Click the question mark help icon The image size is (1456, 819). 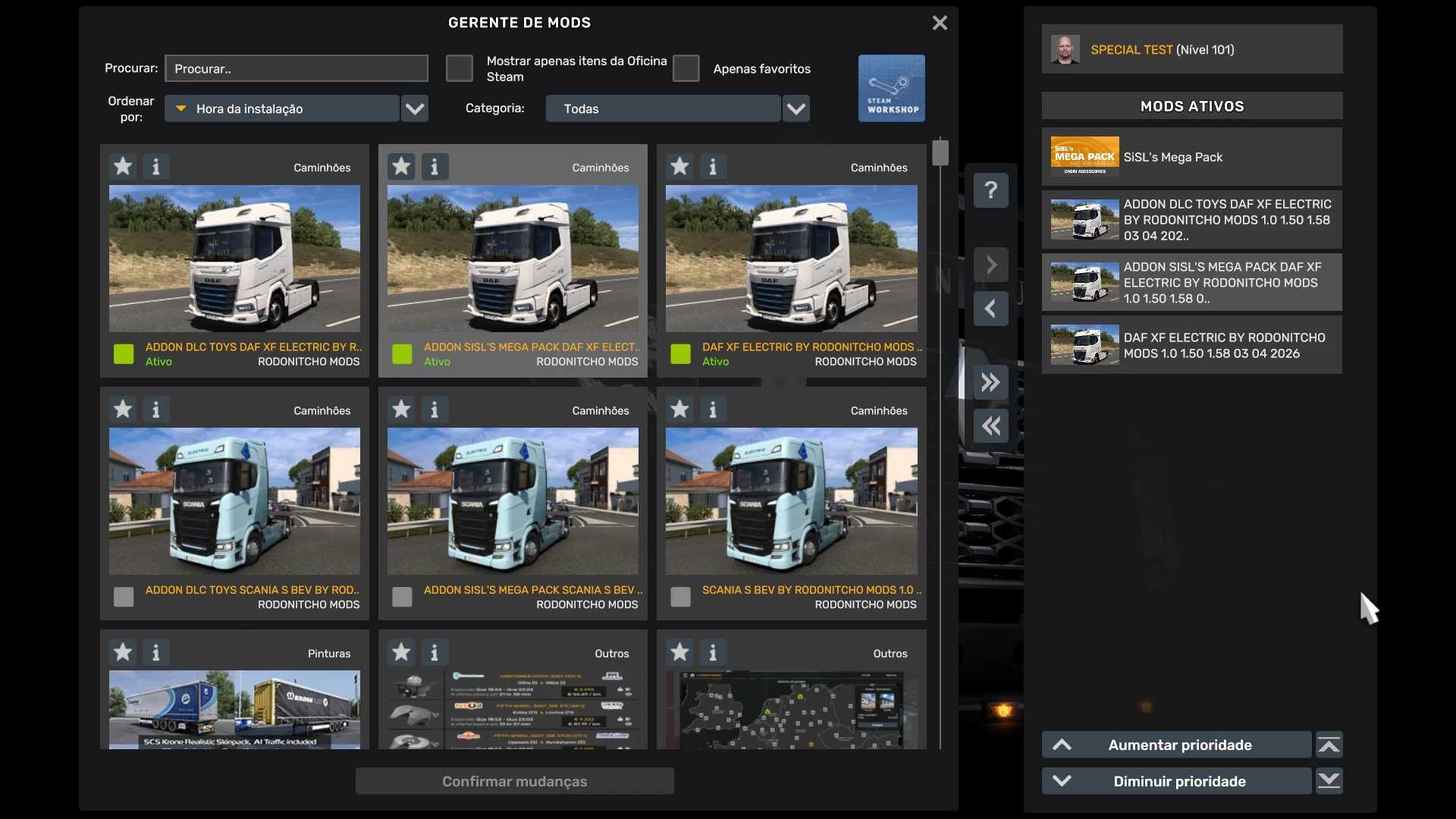coord(990,190)
